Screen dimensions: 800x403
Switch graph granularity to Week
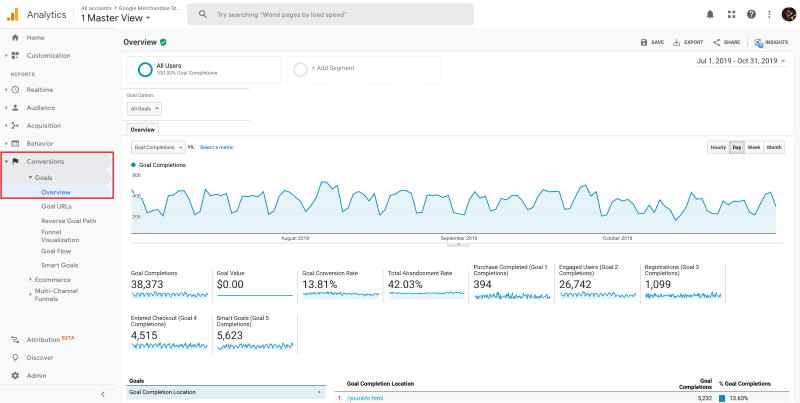coord(754,147)
